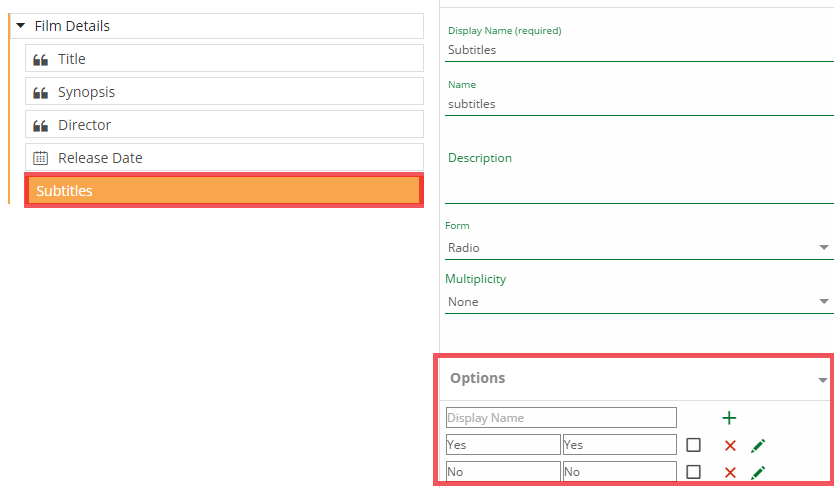Collapse the Options panel with arrow
The width and height of the screenshot is (834, 488).
coord(822,380)
